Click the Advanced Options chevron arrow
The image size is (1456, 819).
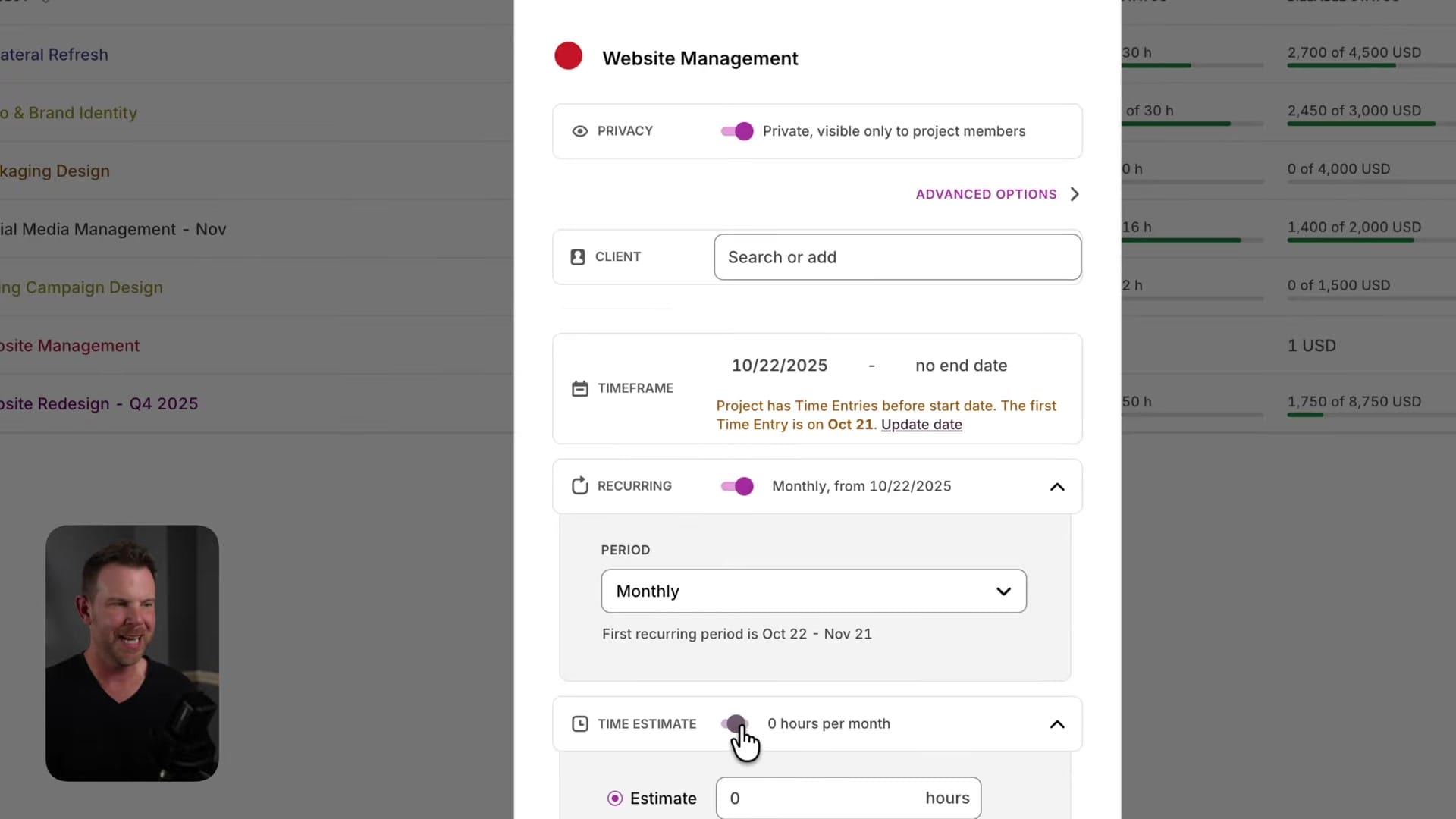click(1075, 194)
